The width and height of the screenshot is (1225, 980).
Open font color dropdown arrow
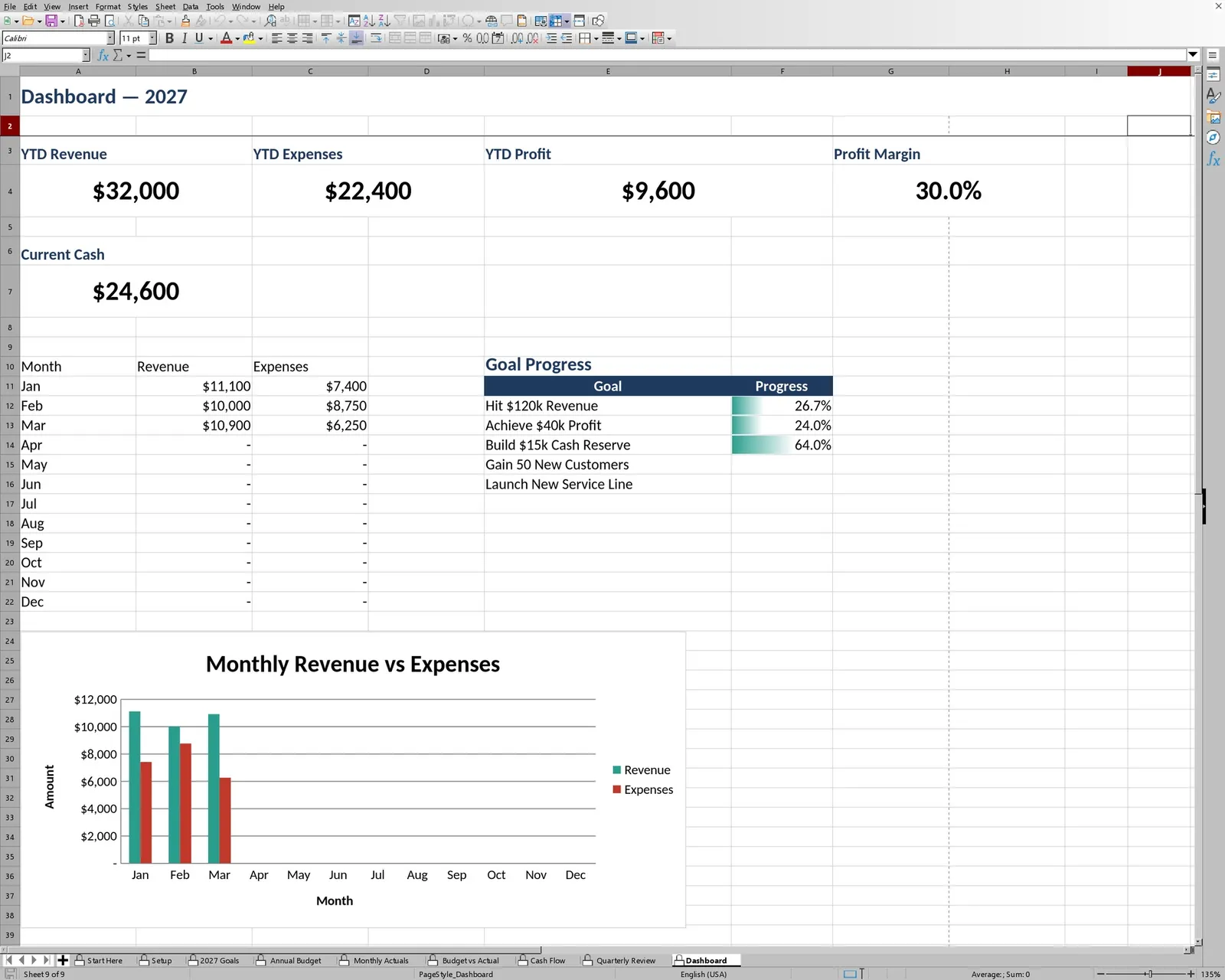pos(237,38)
